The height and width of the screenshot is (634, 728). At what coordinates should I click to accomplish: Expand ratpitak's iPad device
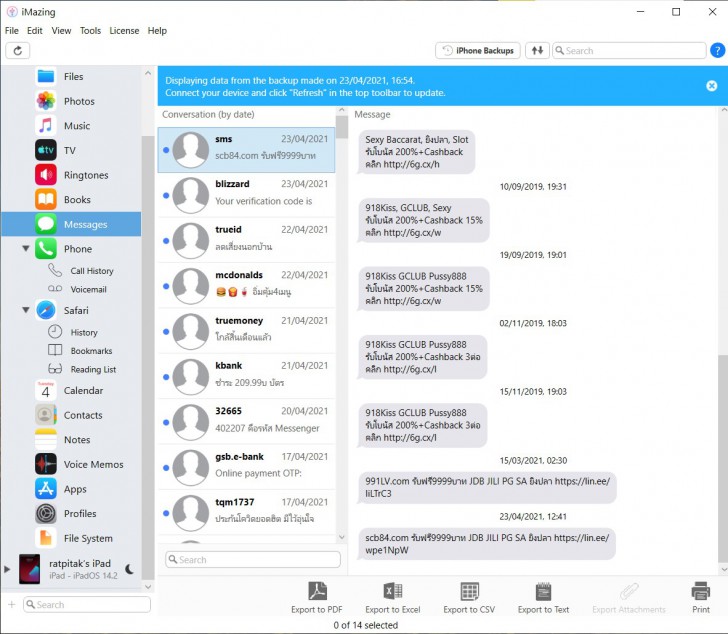click(6, 569)
